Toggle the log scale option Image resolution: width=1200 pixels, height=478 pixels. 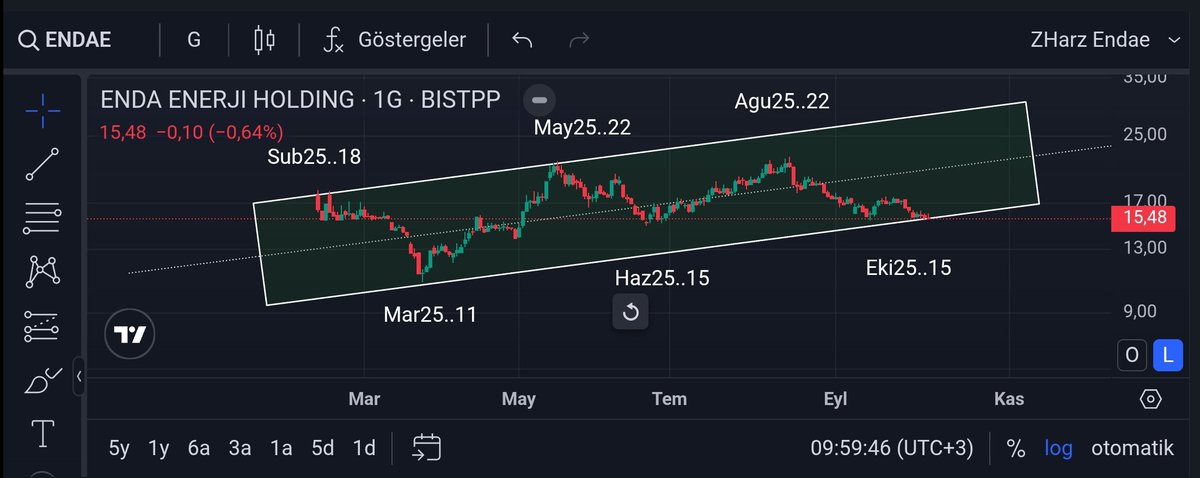pos(1059,448)
